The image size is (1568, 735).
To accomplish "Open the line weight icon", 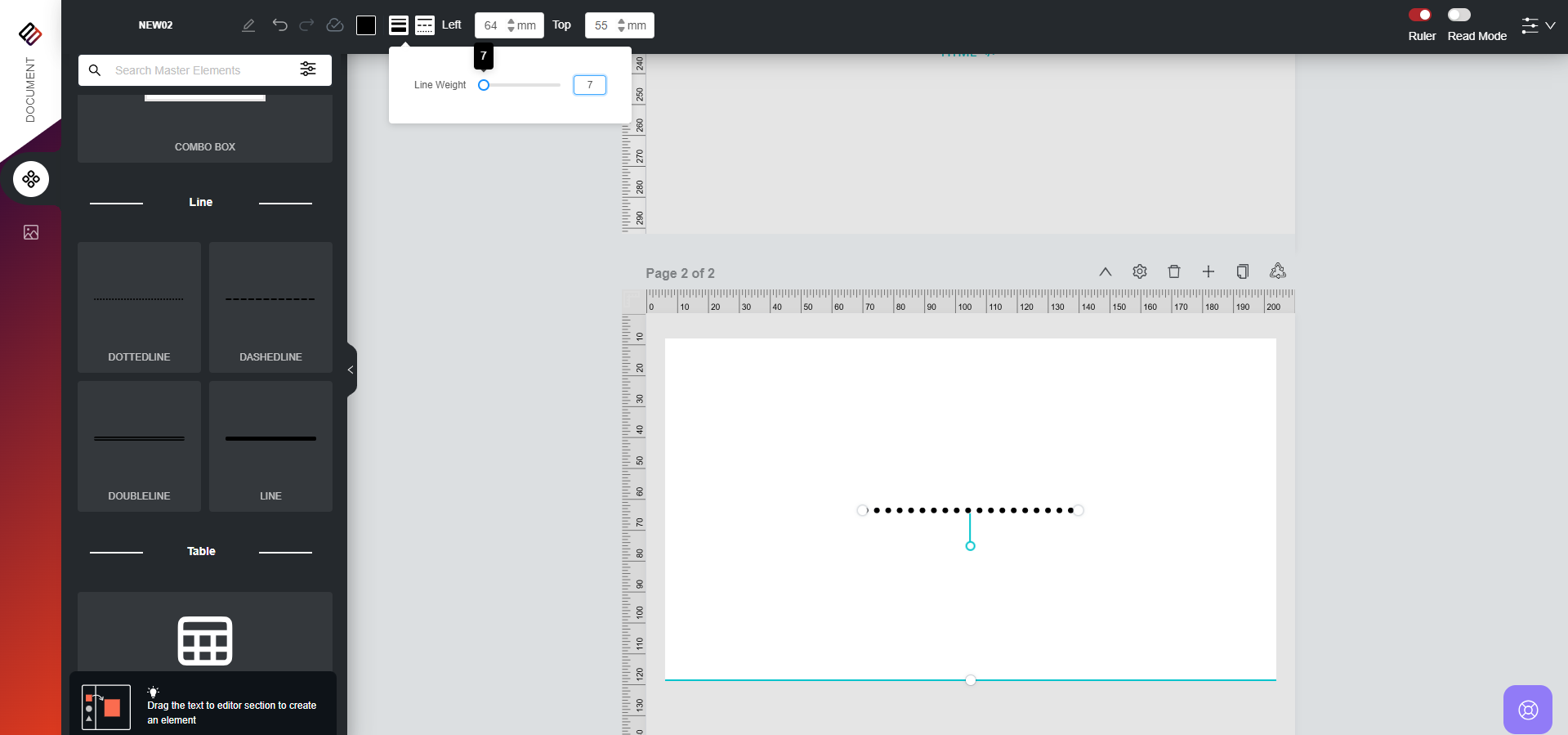I will [398, 25].
